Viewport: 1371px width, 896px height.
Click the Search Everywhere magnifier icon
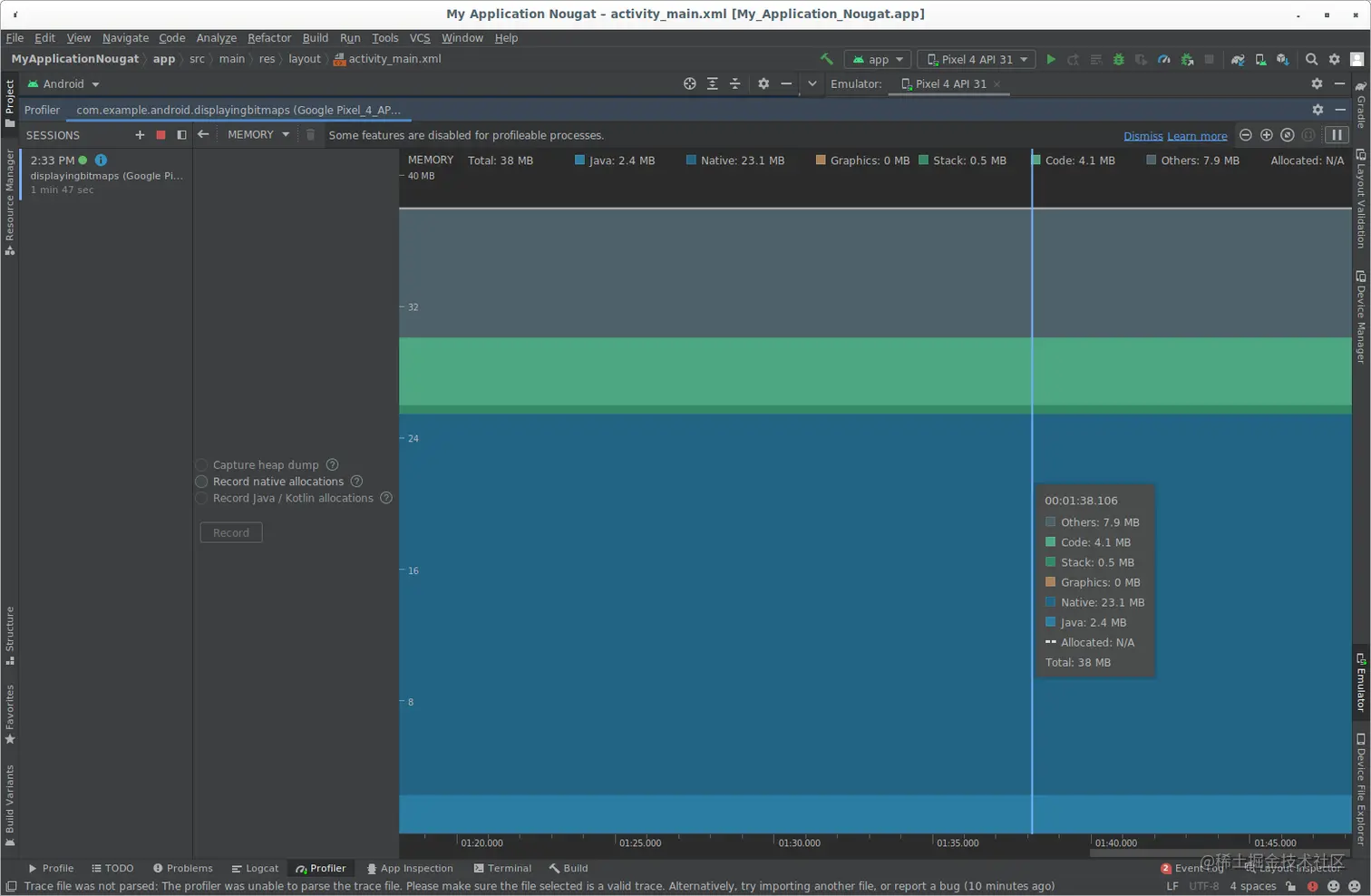coord(1311,59)
